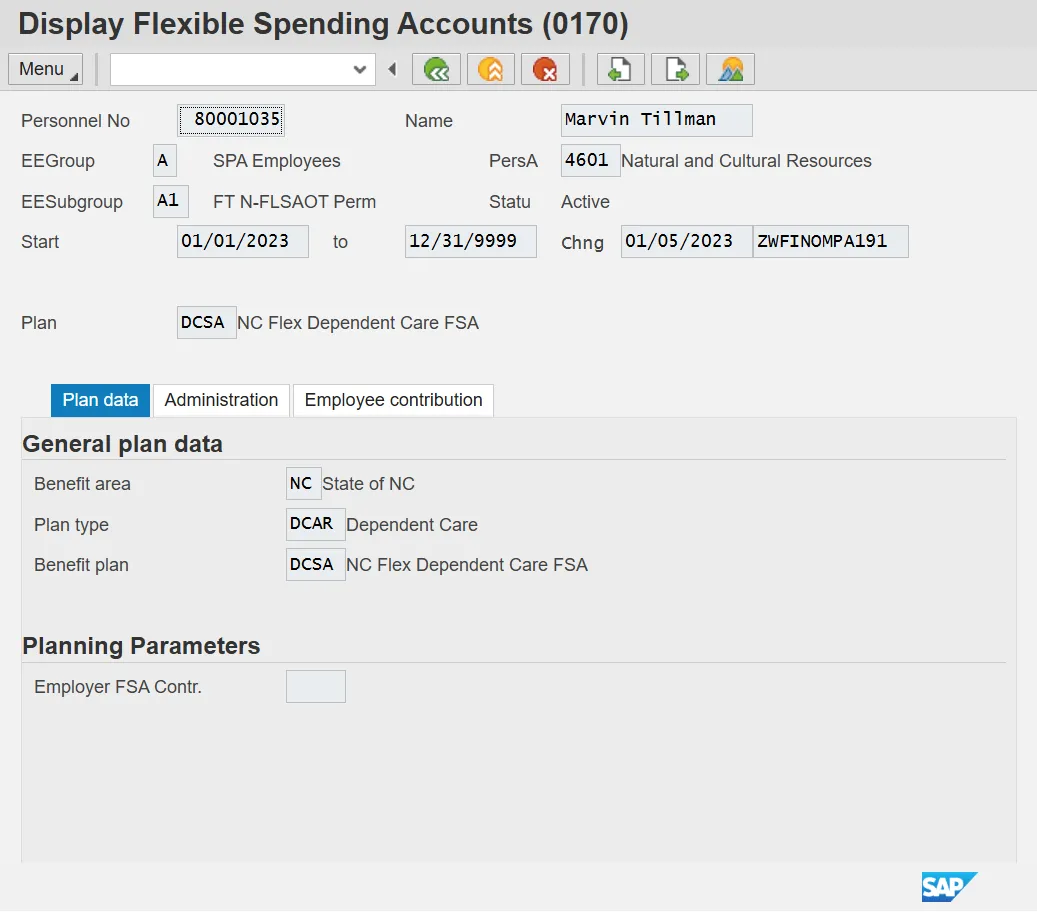Click the Personnel No field

point(231,121)
